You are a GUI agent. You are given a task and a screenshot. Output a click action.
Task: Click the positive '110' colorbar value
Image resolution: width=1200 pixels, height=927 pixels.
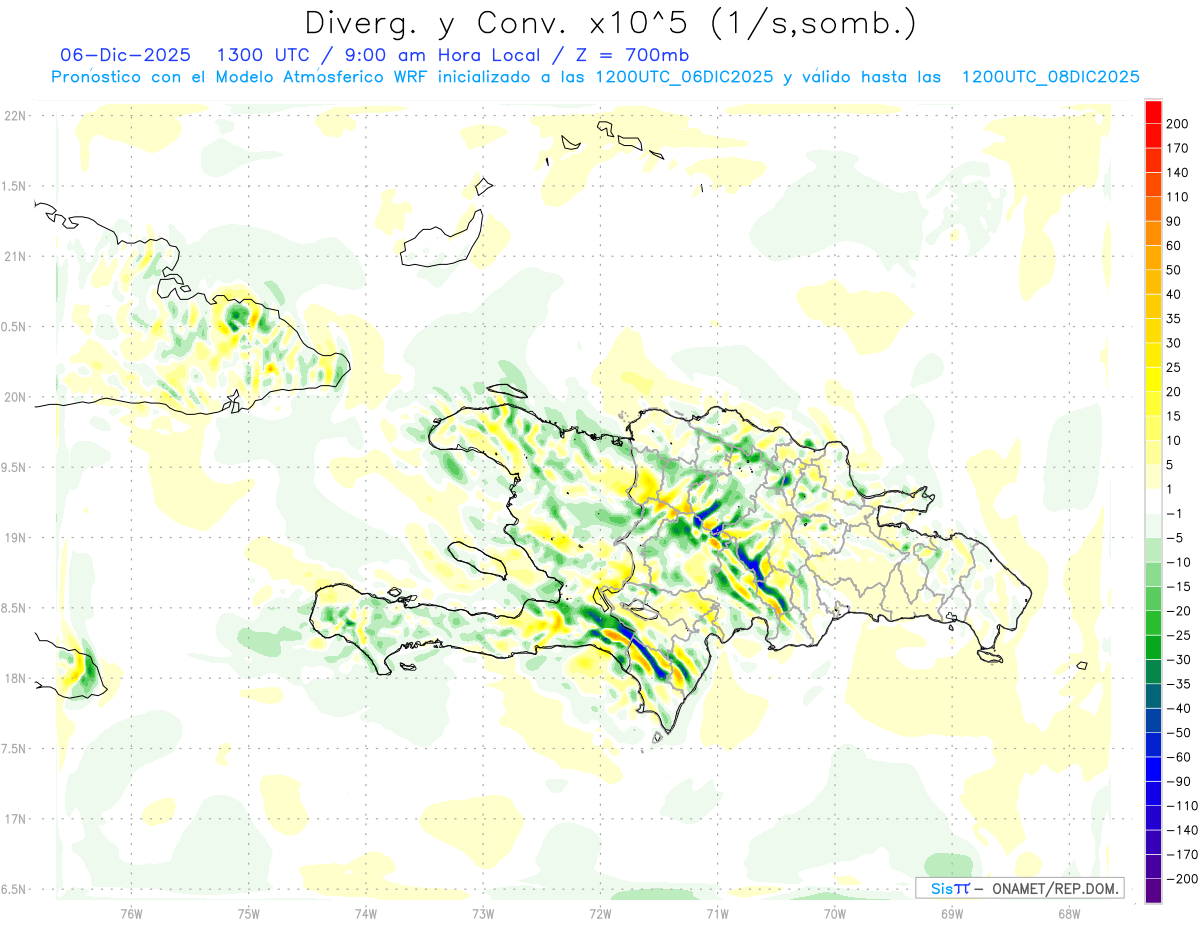[1178, 197]
